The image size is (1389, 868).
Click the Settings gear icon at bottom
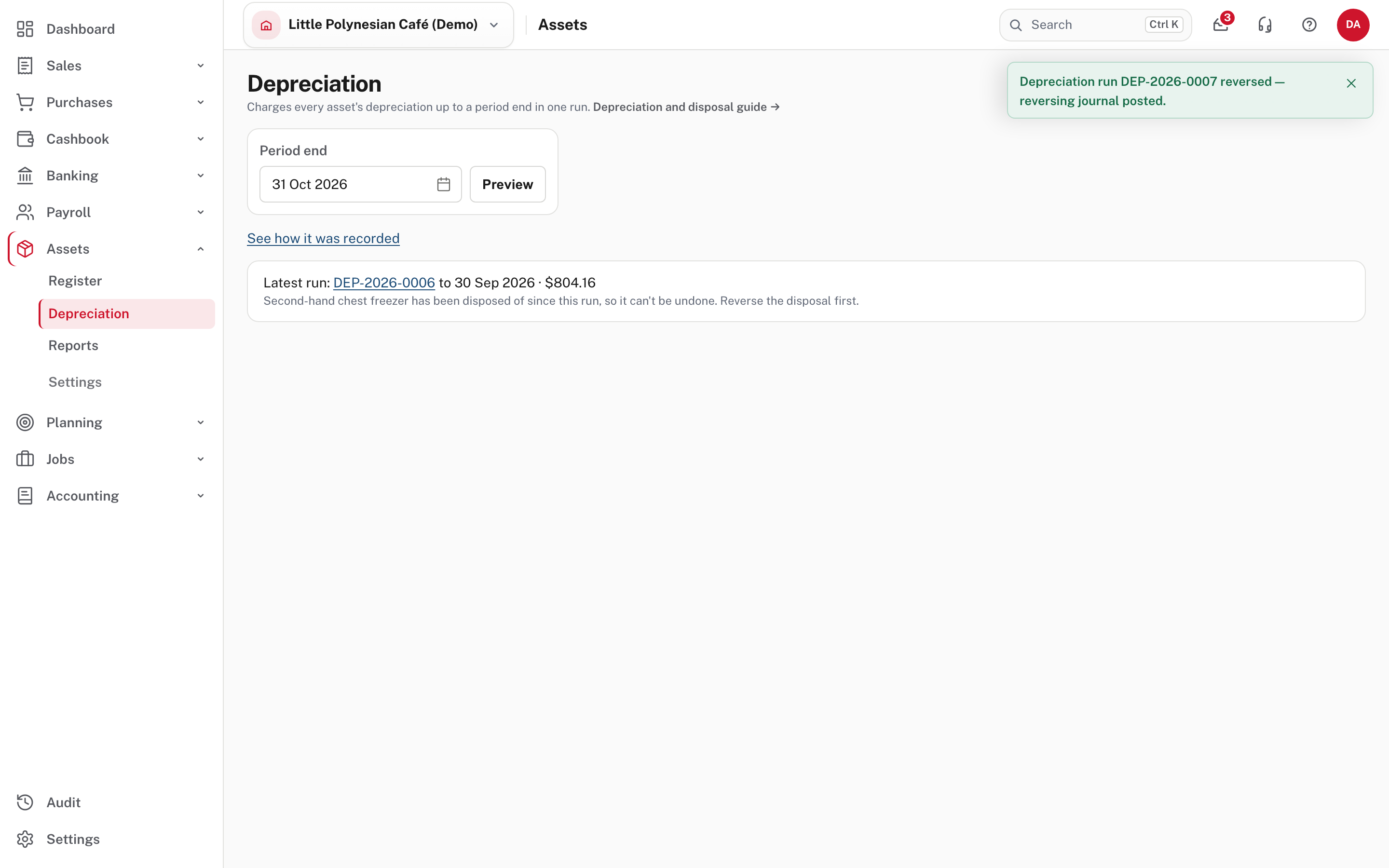(x=25, y=839)
